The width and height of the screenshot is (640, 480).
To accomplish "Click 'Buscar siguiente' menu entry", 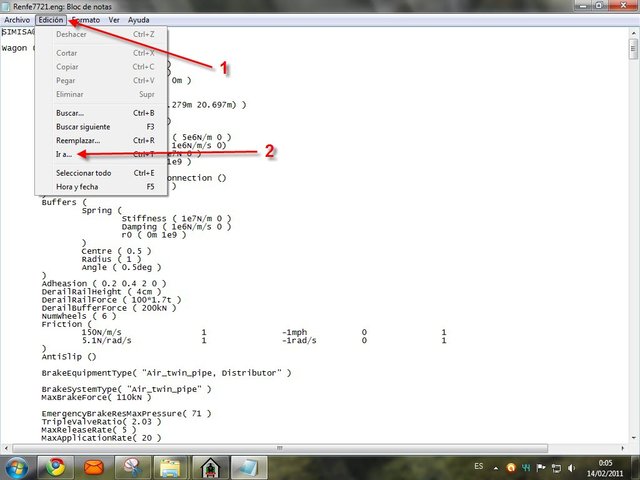I will 83,127.
